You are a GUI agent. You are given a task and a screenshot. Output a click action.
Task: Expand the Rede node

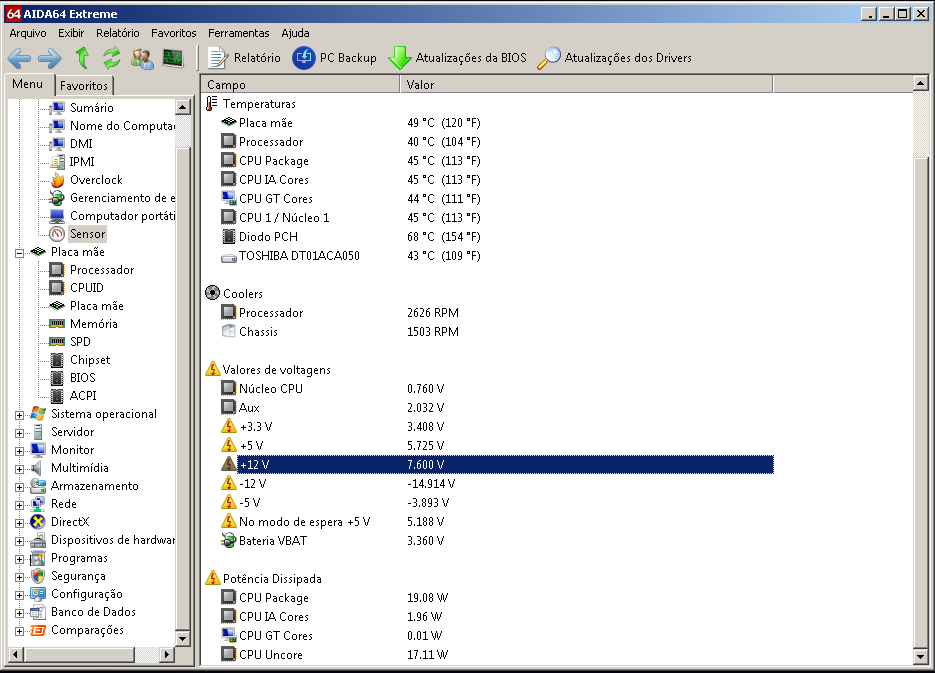click(19, 505)
